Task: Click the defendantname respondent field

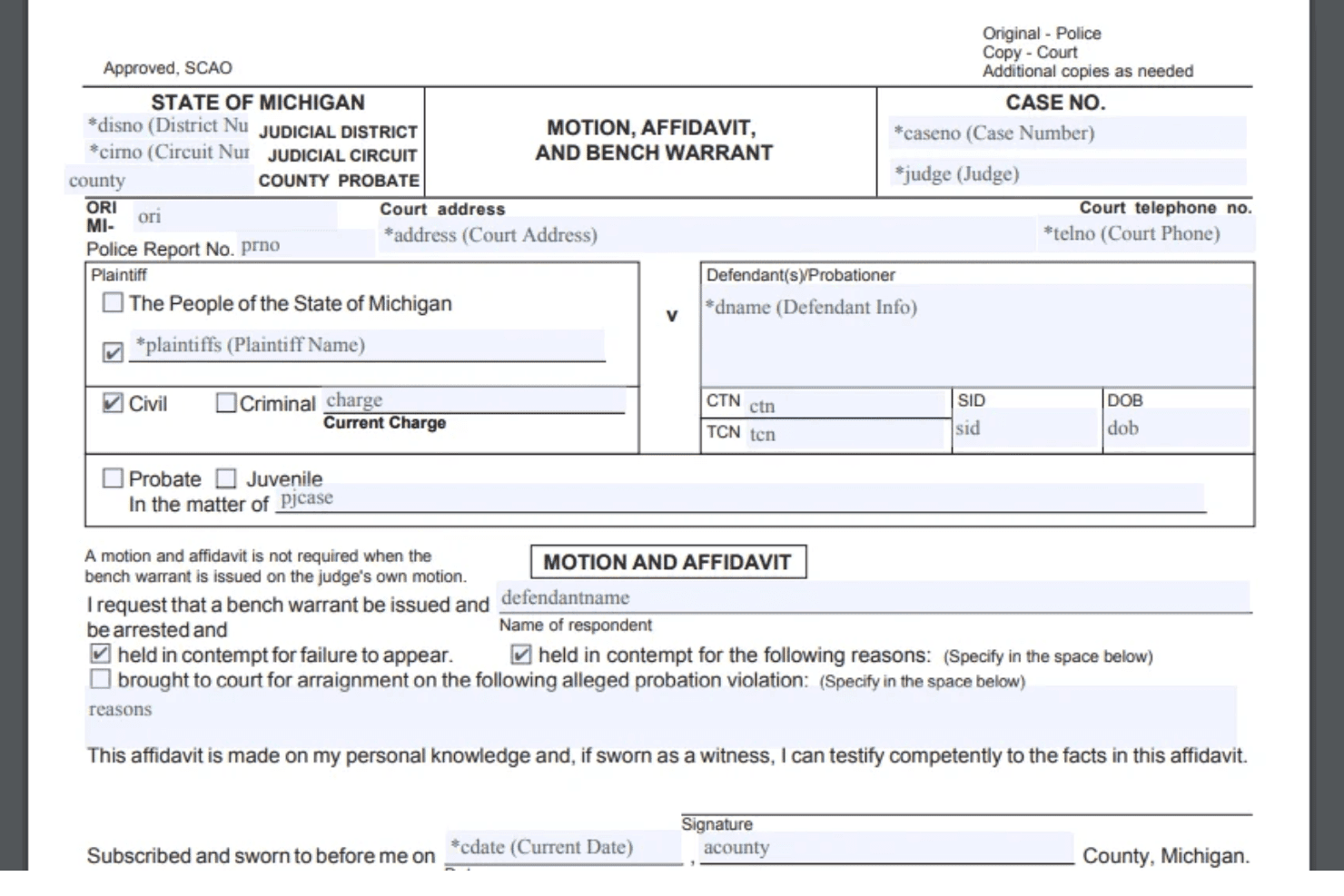Action: pyautogui.click(x=875, y=597)
